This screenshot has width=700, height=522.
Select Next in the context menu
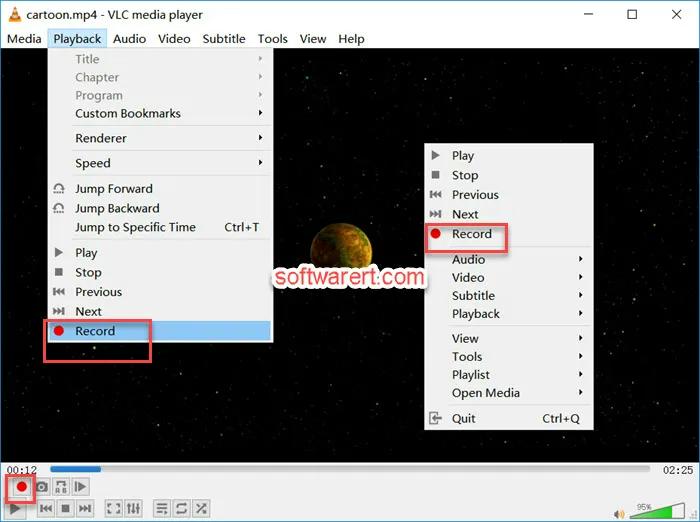(x=509, y=214)
